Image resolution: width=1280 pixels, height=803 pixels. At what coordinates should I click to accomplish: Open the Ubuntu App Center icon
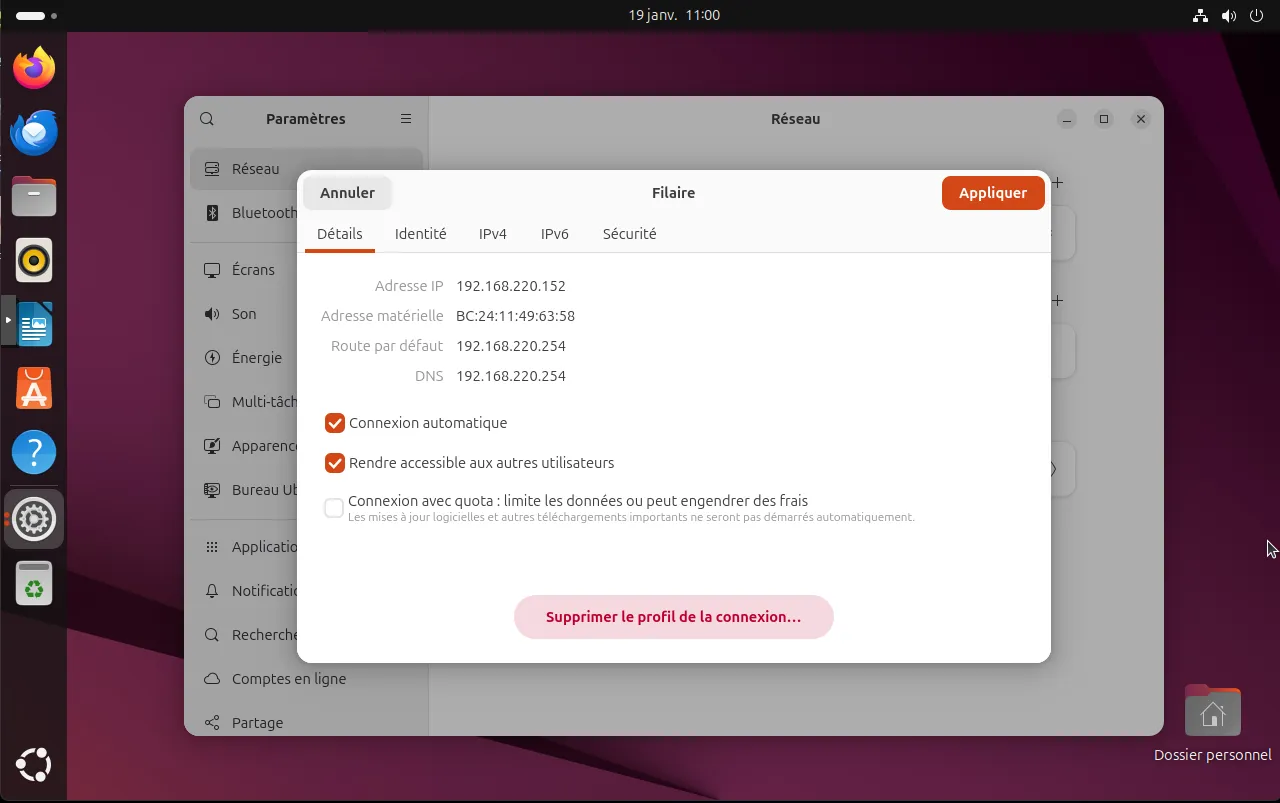pos(34,389)
